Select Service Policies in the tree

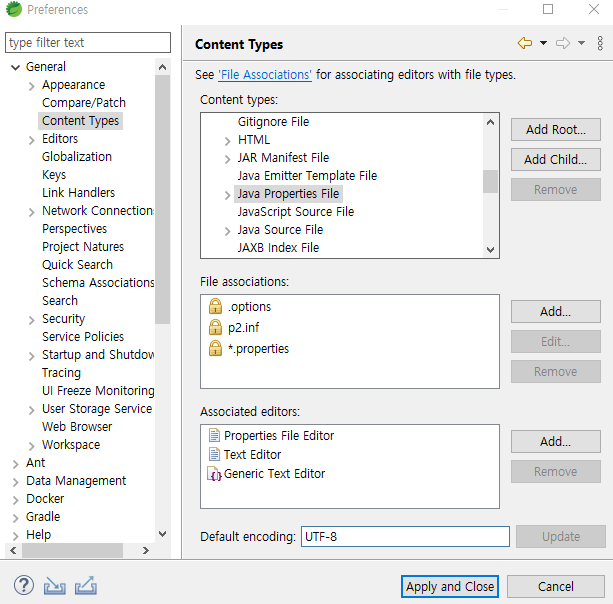click(x=83, y=337)
